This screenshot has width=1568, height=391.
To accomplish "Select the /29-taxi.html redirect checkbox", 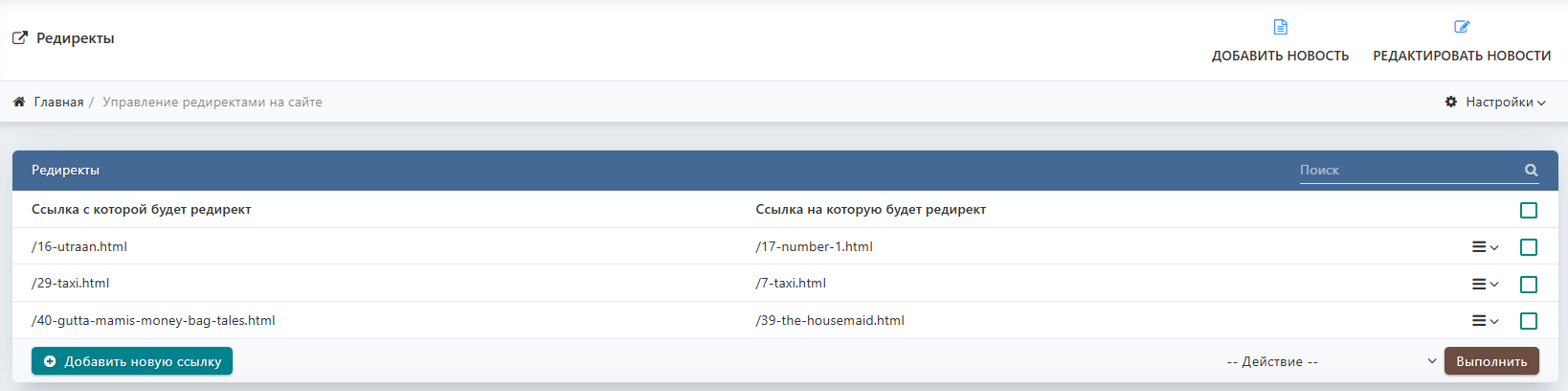I will point(1529,285).
